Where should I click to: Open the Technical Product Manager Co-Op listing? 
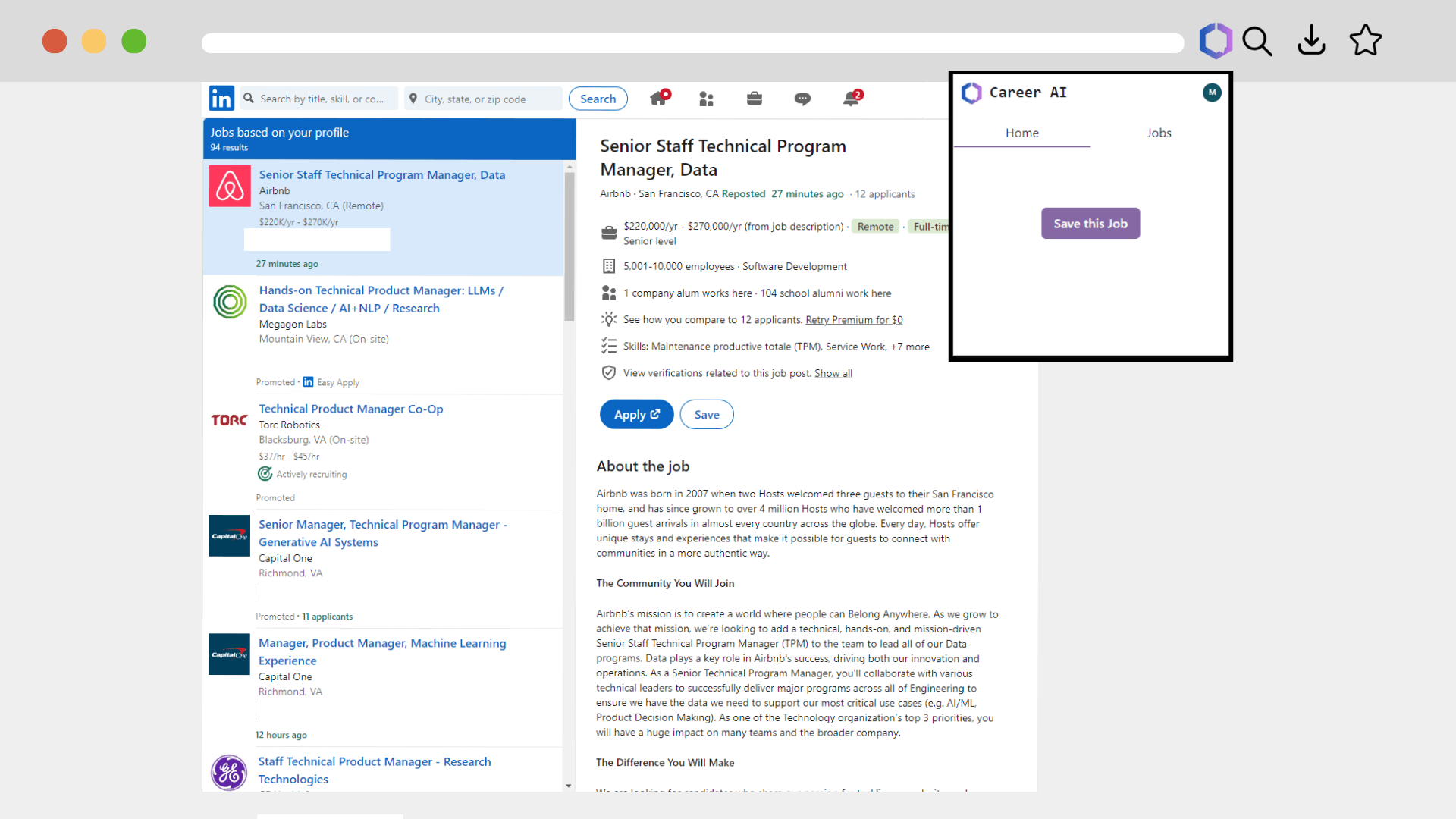pos(350,409)
